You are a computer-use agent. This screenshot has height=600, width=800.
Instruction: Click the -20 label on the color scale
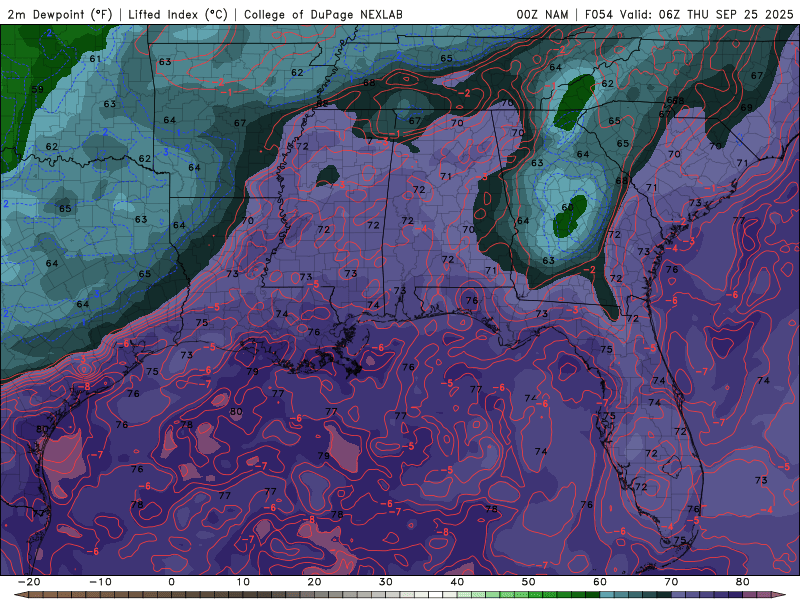[x=29, y=582]
